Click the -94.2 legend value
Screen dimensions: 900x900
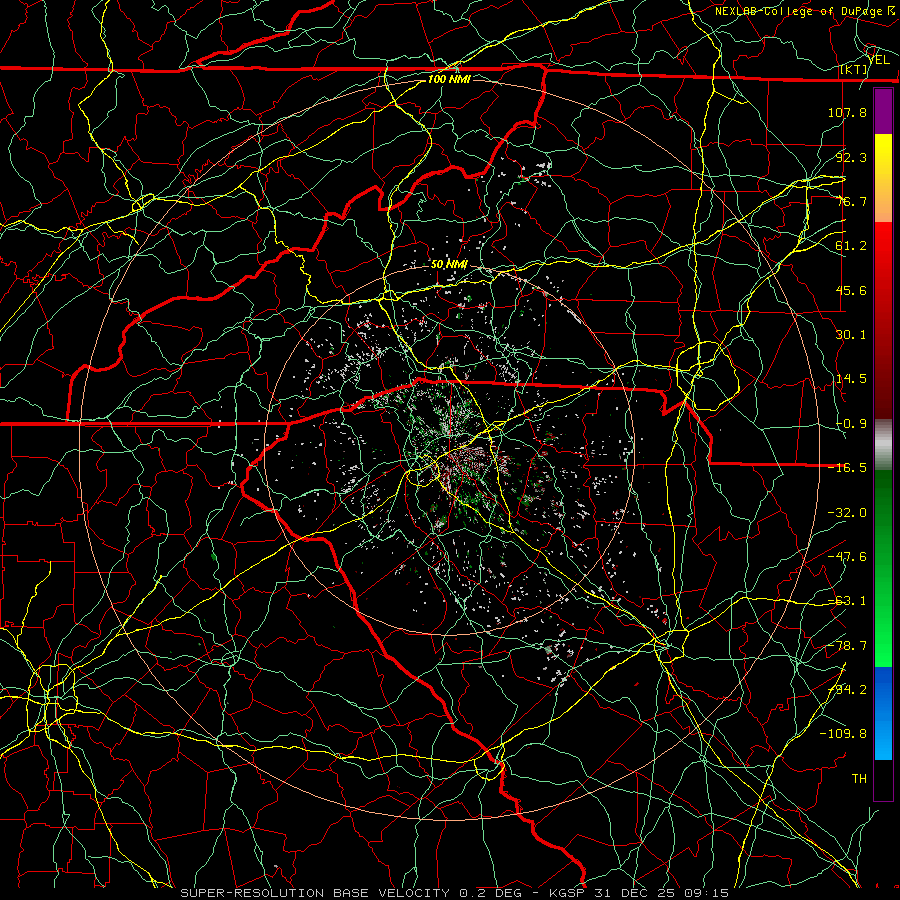click(x=847, y=690)
